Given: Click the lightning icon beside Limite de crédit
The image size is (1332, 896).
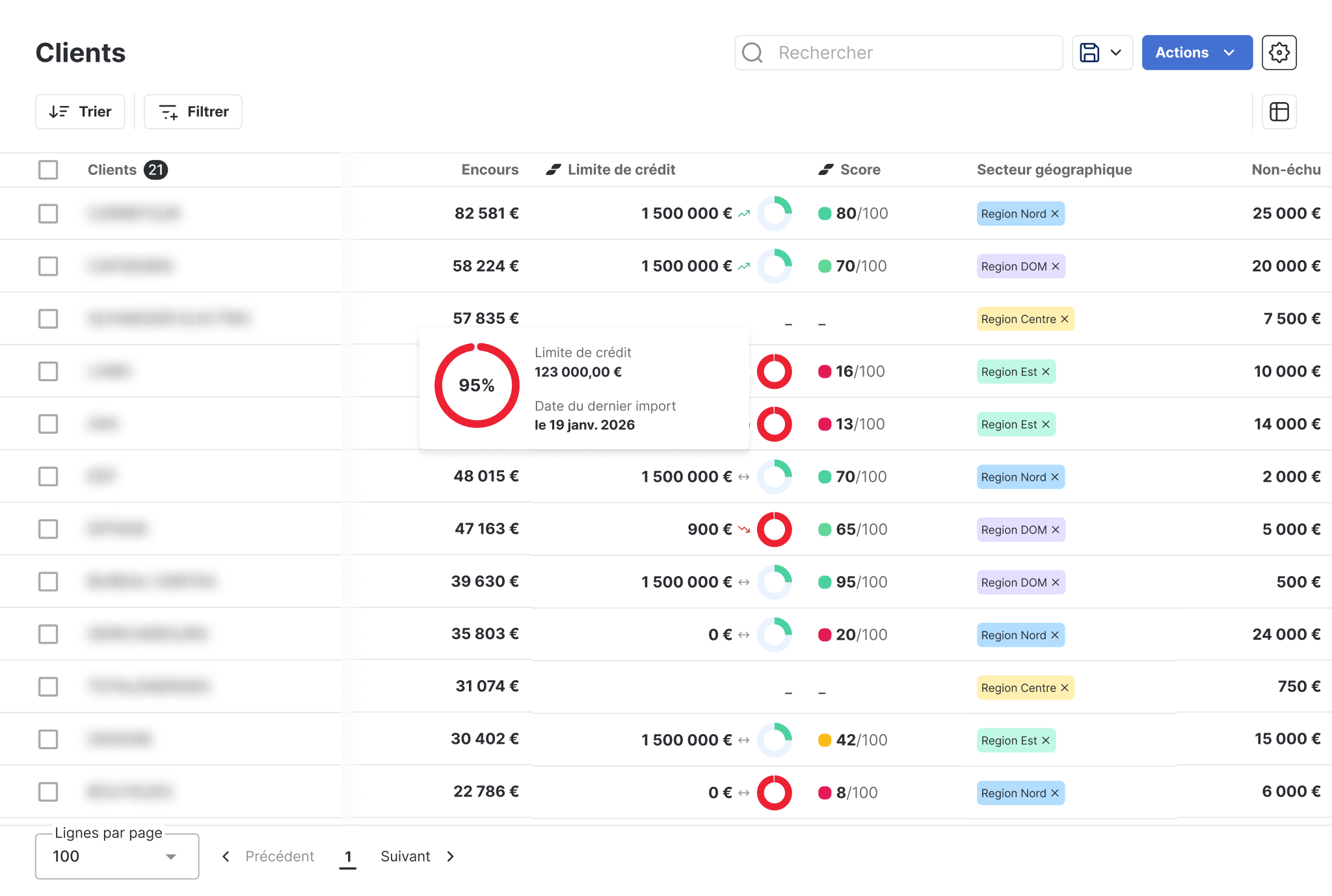Looking at the screenshot, I should [552, 169].
